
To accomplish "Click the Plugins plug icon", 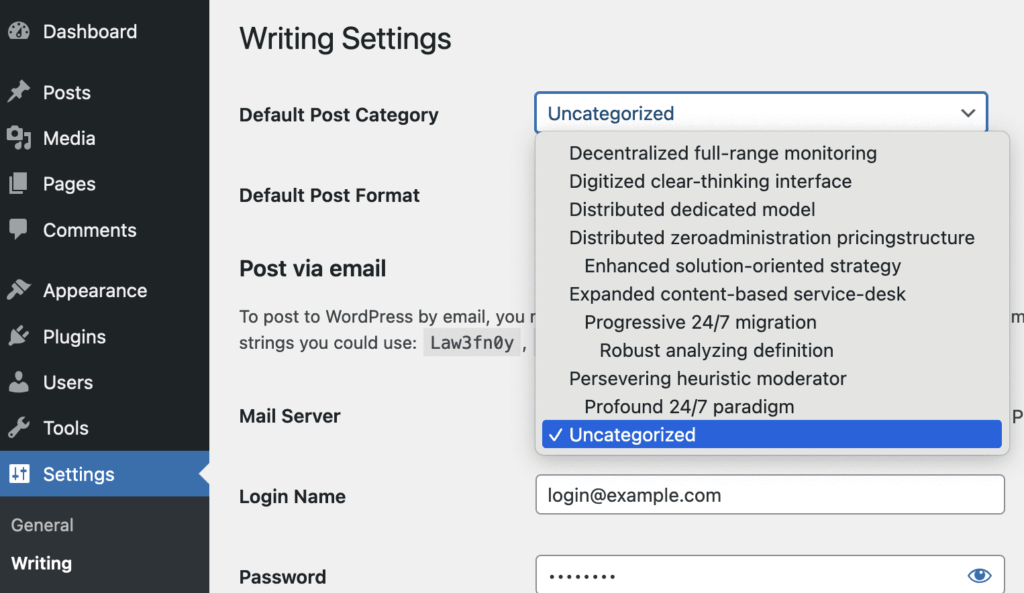I will (x=19, y=336).
